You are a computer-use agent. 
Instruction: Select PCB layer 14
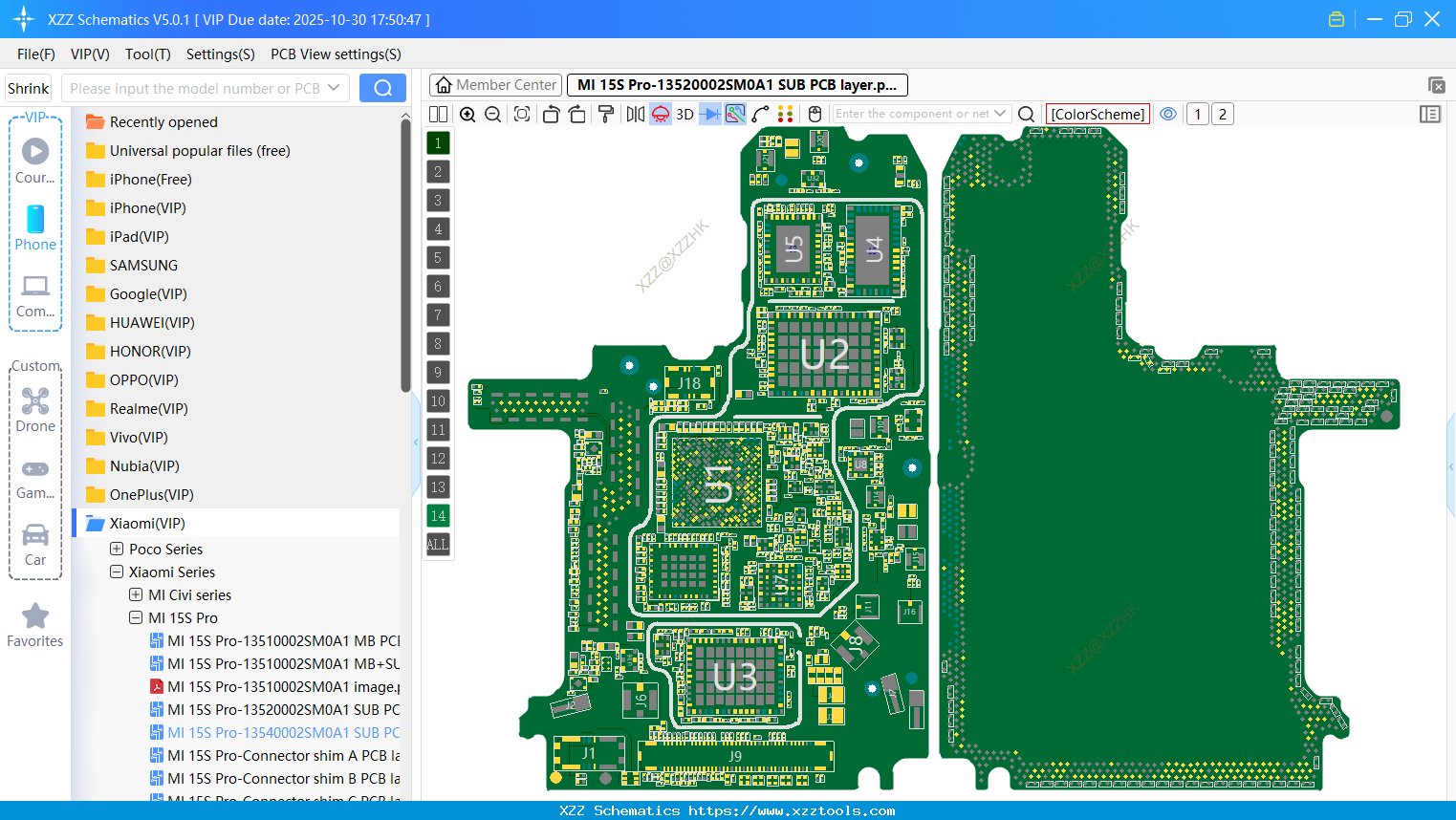coord(438,515)
